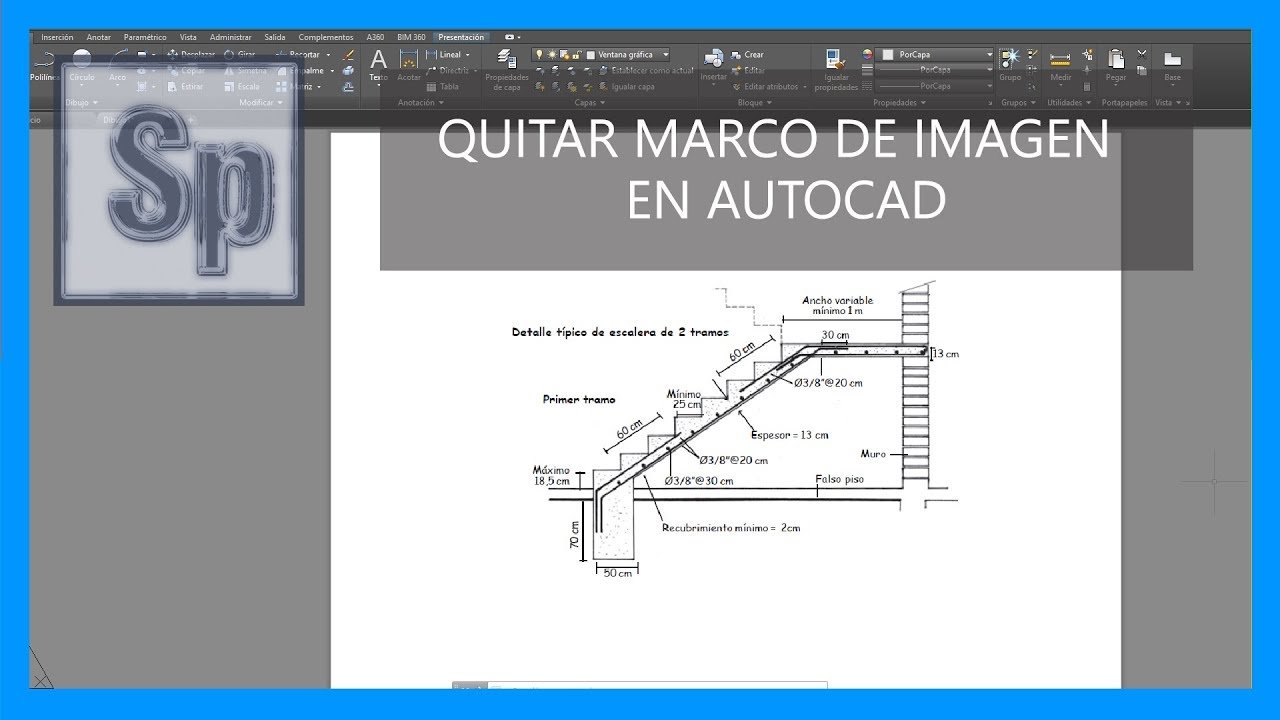Select the Estirar stretch tool
The image size is (1280, 720).
(x=186, y=86)
